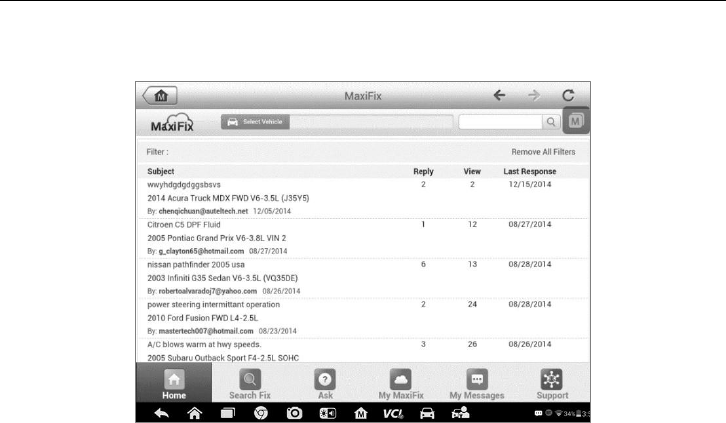The width and height of the screenshot is (726, 423).
Task: Tap the Android home icon
Action: pyautogui.click(x=194, y=413)
